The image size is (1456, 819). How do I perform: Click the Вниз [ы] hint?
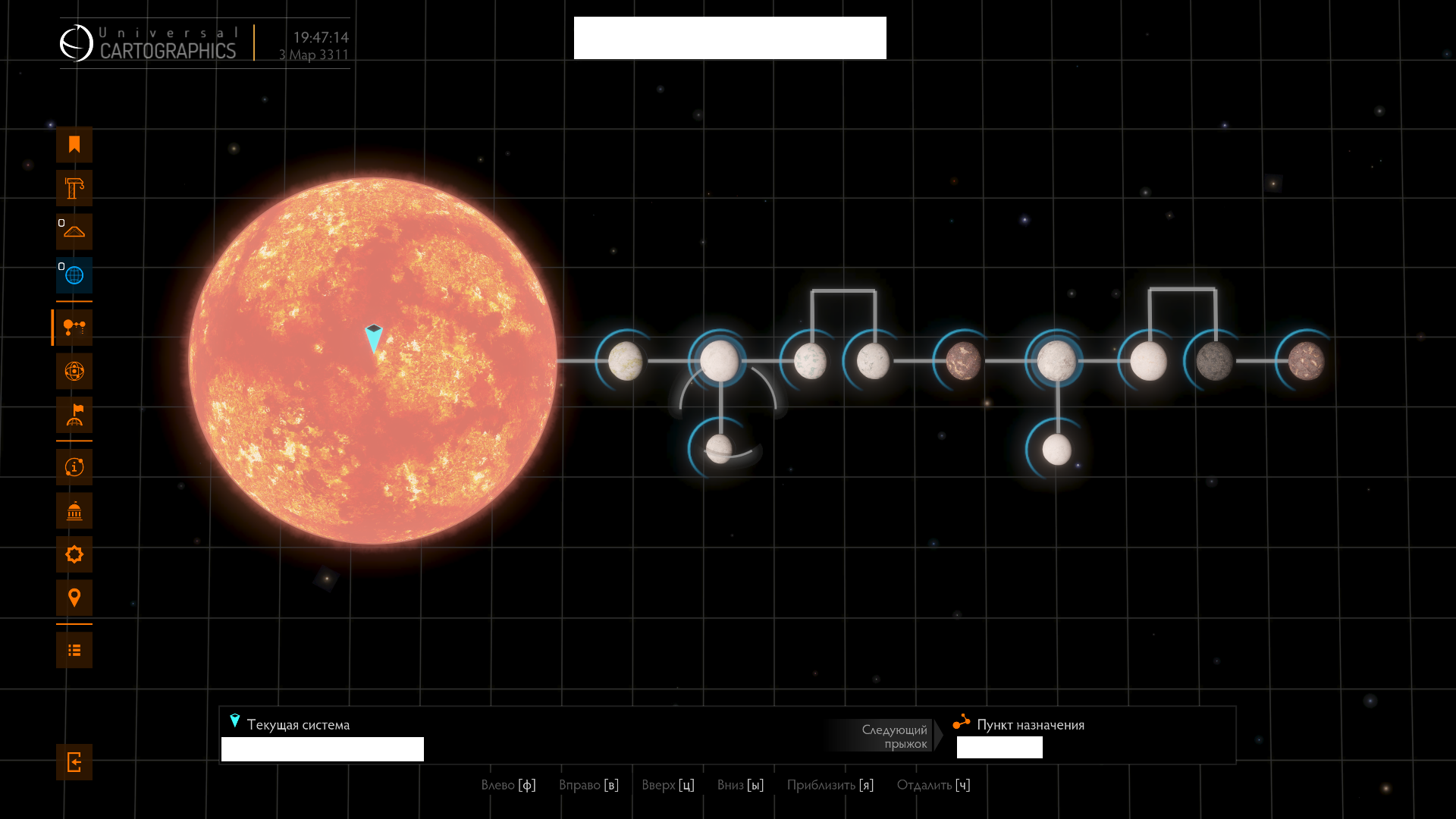pos(740,785)
